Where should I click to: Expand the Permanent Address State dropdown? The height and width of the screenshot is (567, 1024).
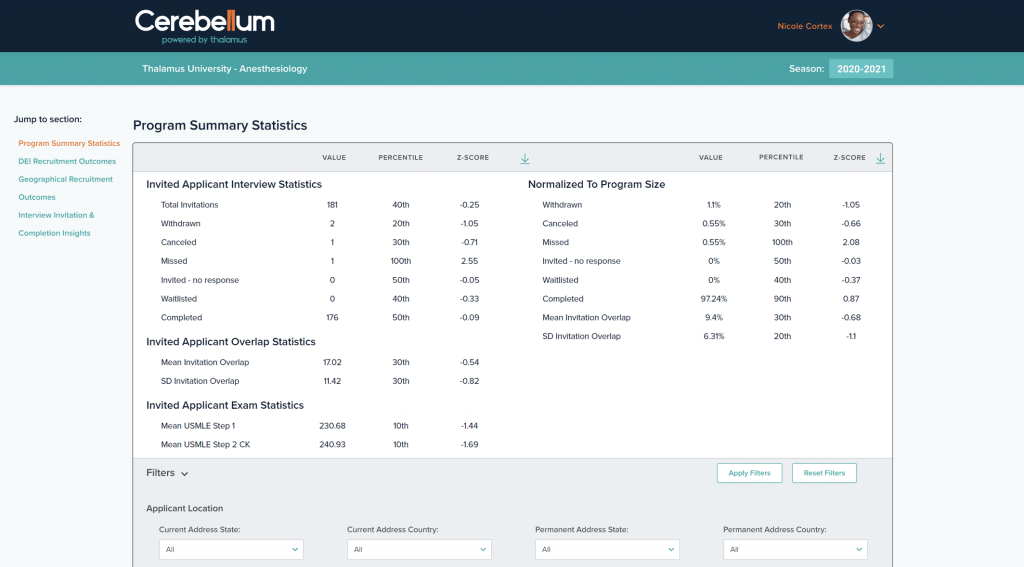click(607, 549)
